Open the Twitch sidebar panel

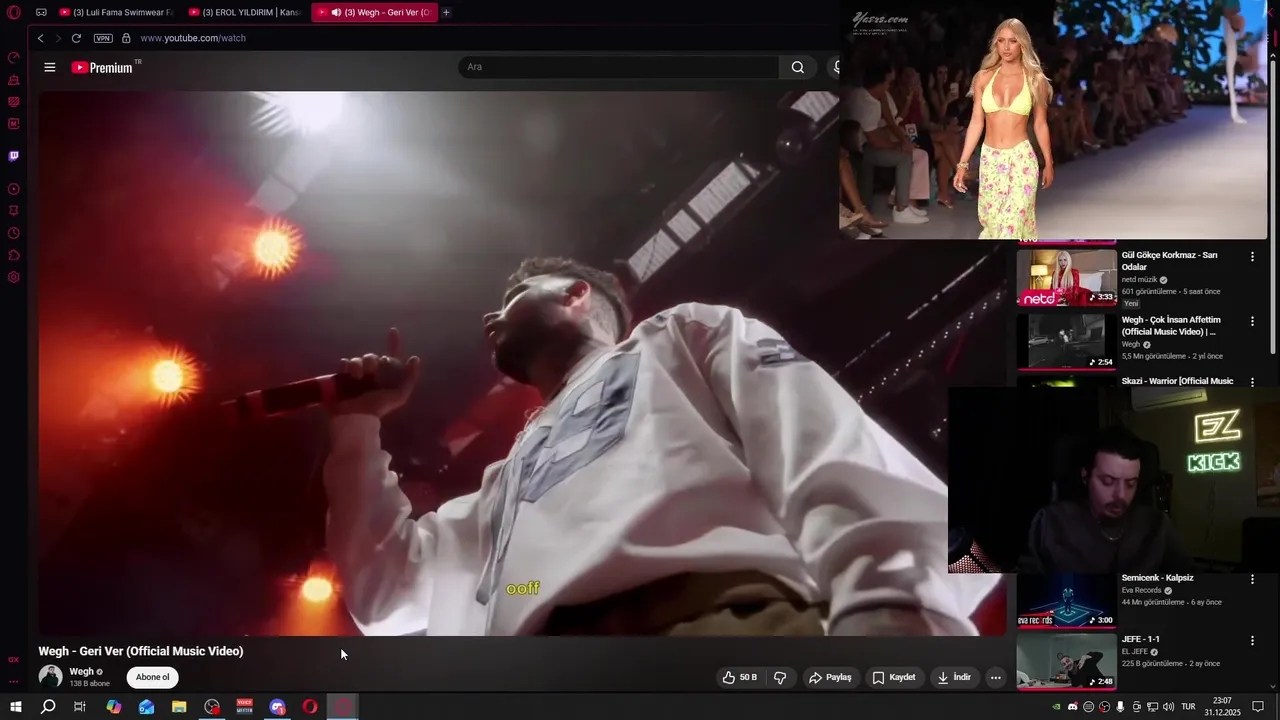pyautogui.click(x=13, y=156)
